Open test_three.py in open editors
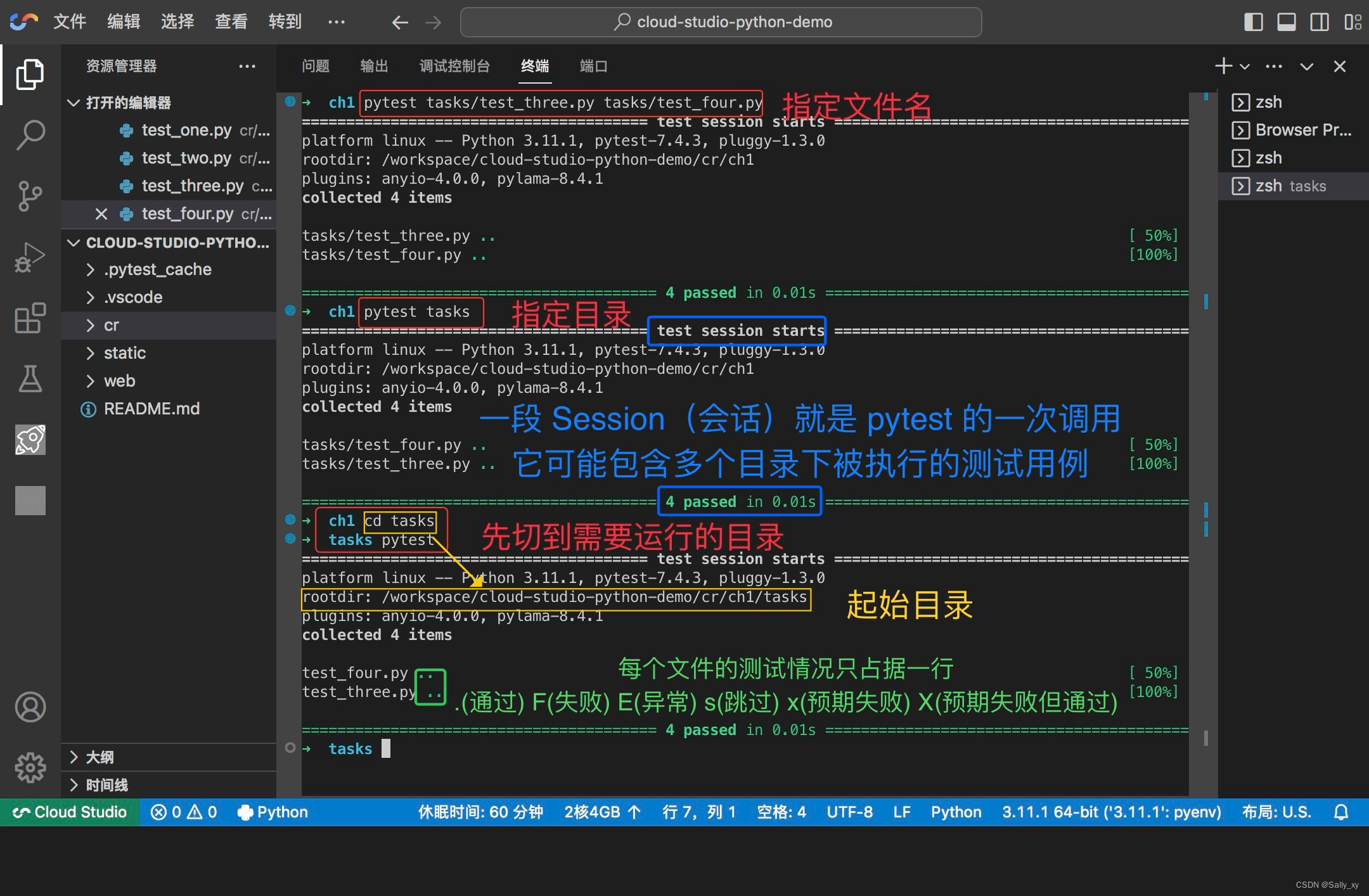The height and width of the screenshot is (896, 1369). coord(169,186)
